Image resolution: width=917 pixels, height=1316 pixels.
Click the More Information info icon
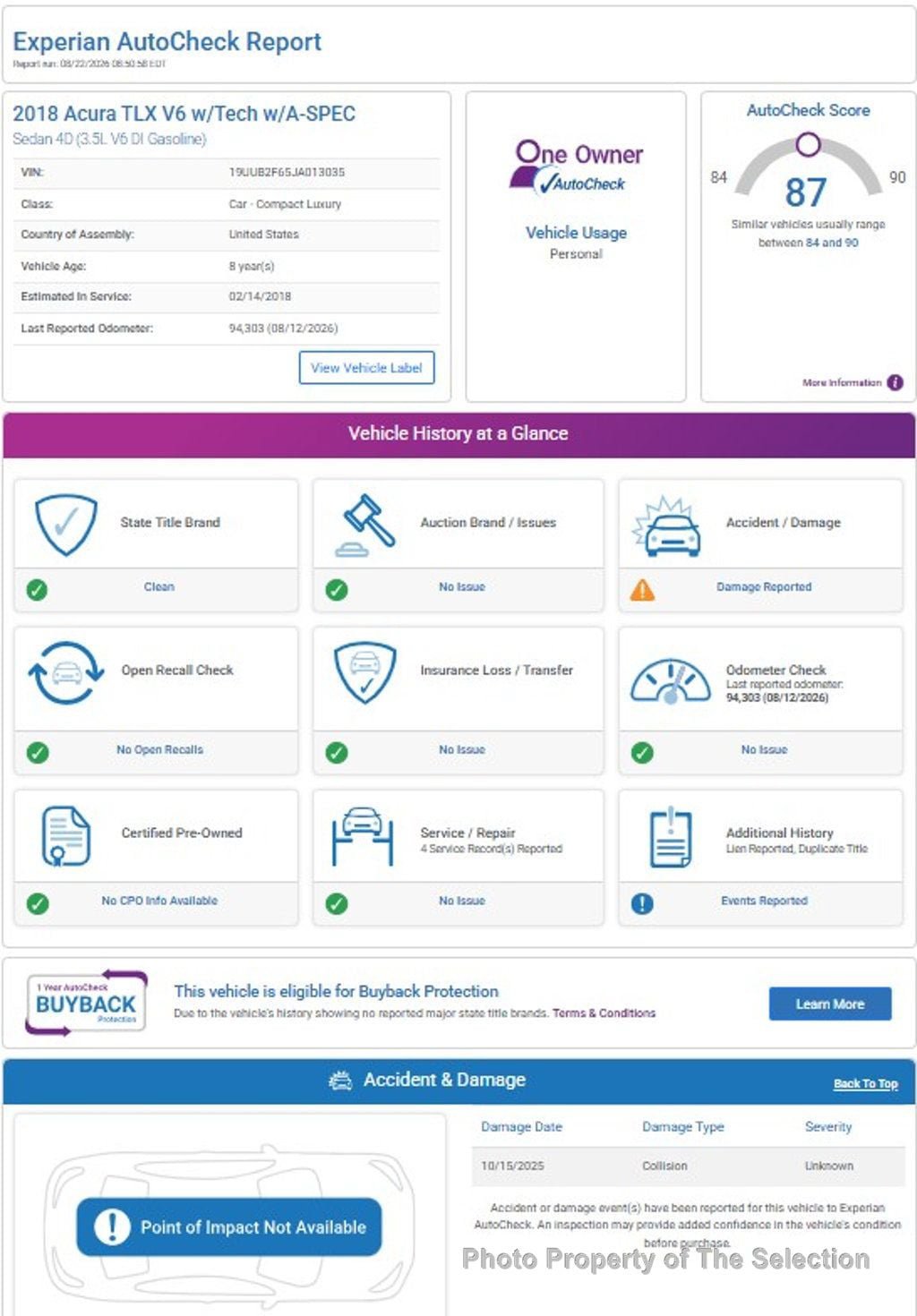(x=895, y=382)
